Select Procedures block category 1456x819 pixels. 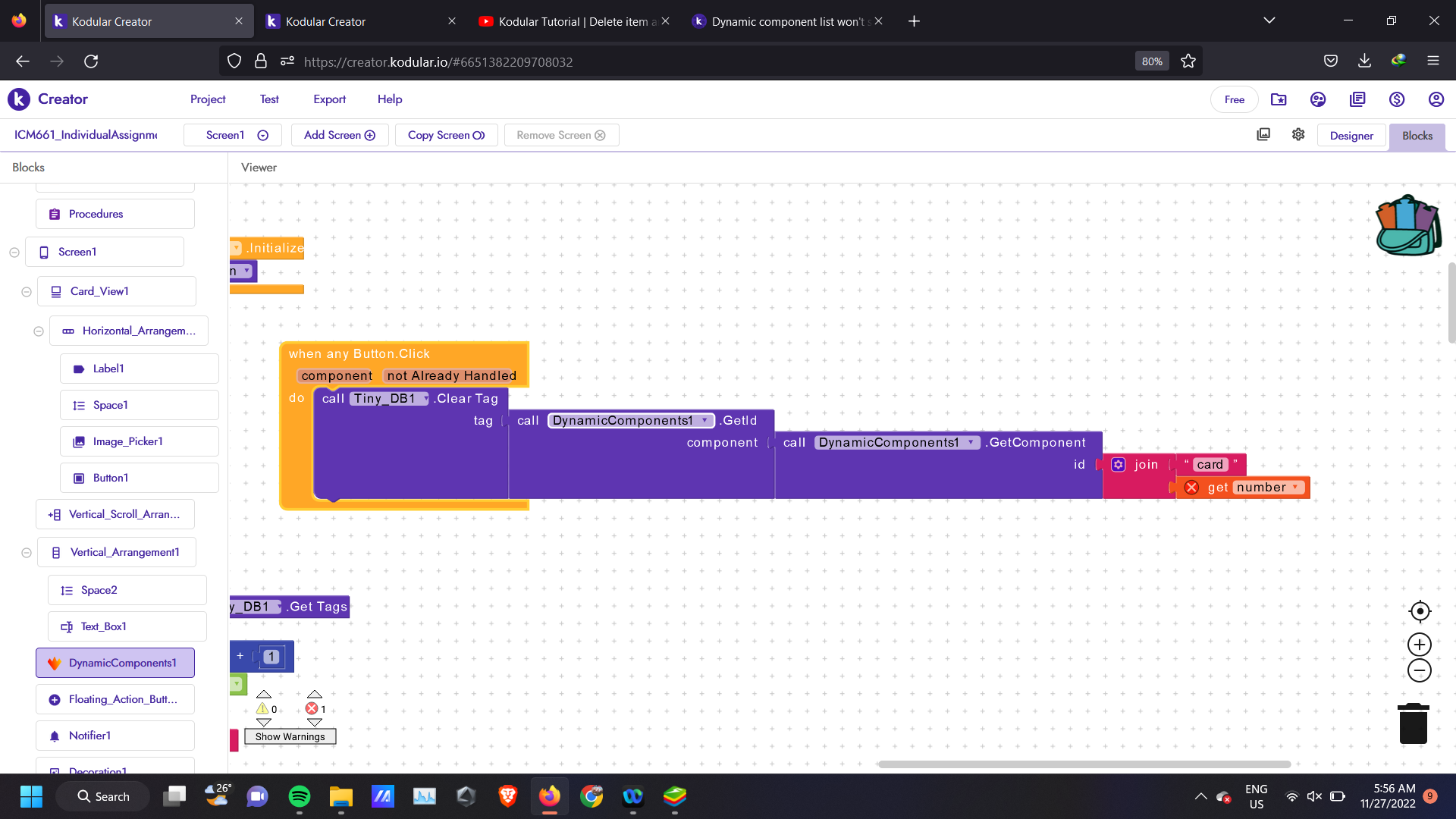[115, 214]
